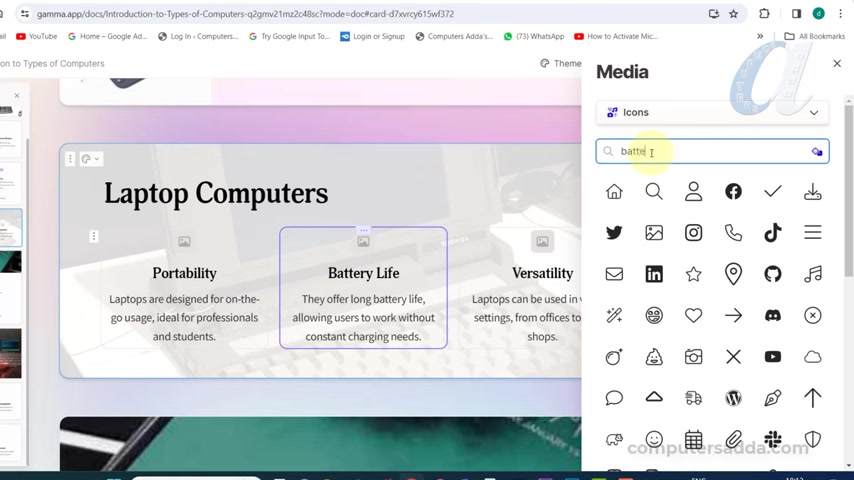The width and height of the screenshot is (854, 480).
Task: Select the heart icon
Action: 693,315
